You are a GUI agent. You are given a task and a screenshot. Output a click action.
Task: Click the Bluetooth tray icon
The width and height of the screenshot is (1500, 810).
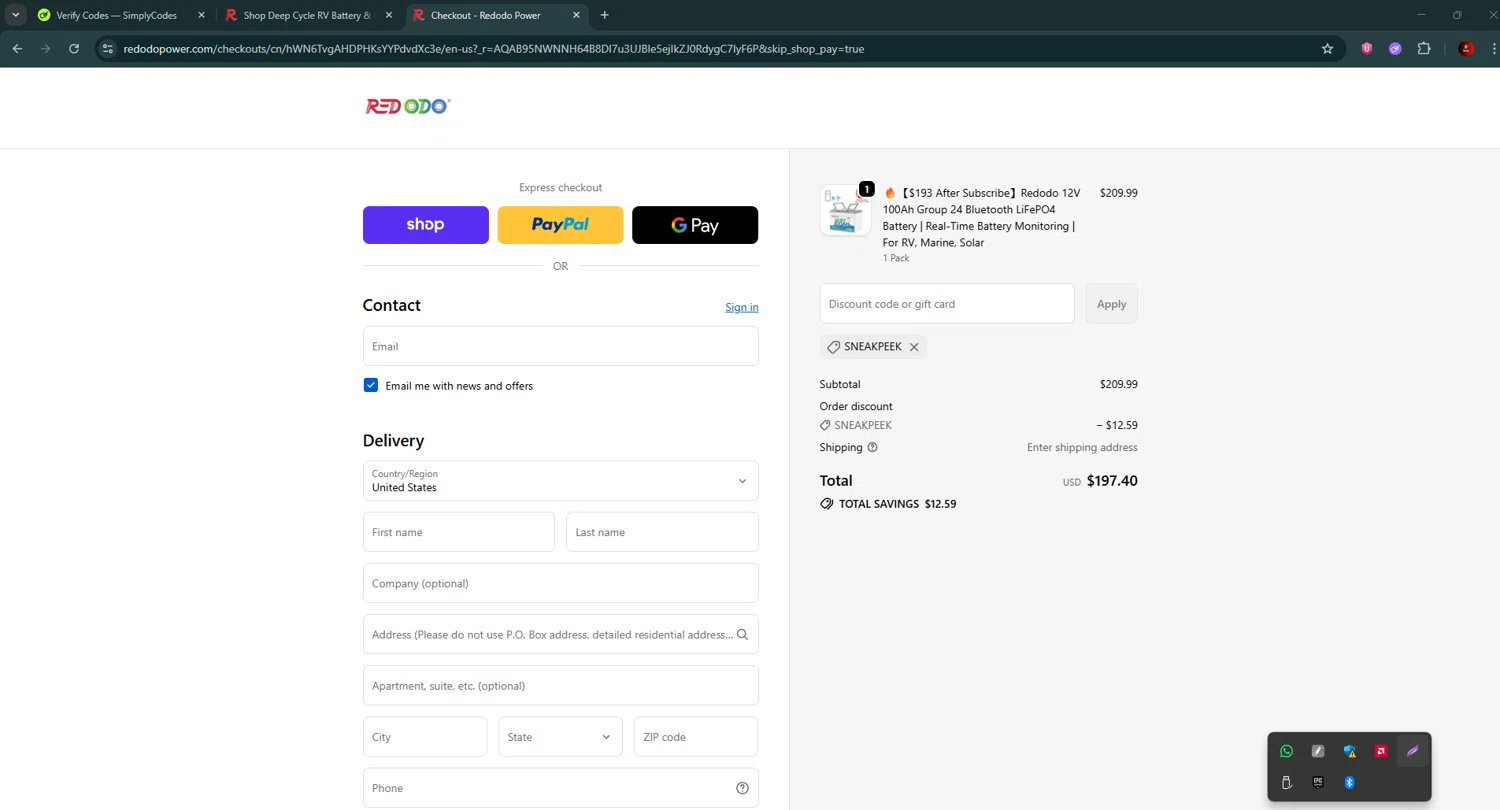pyautogui.click(x=1350, y=782)
